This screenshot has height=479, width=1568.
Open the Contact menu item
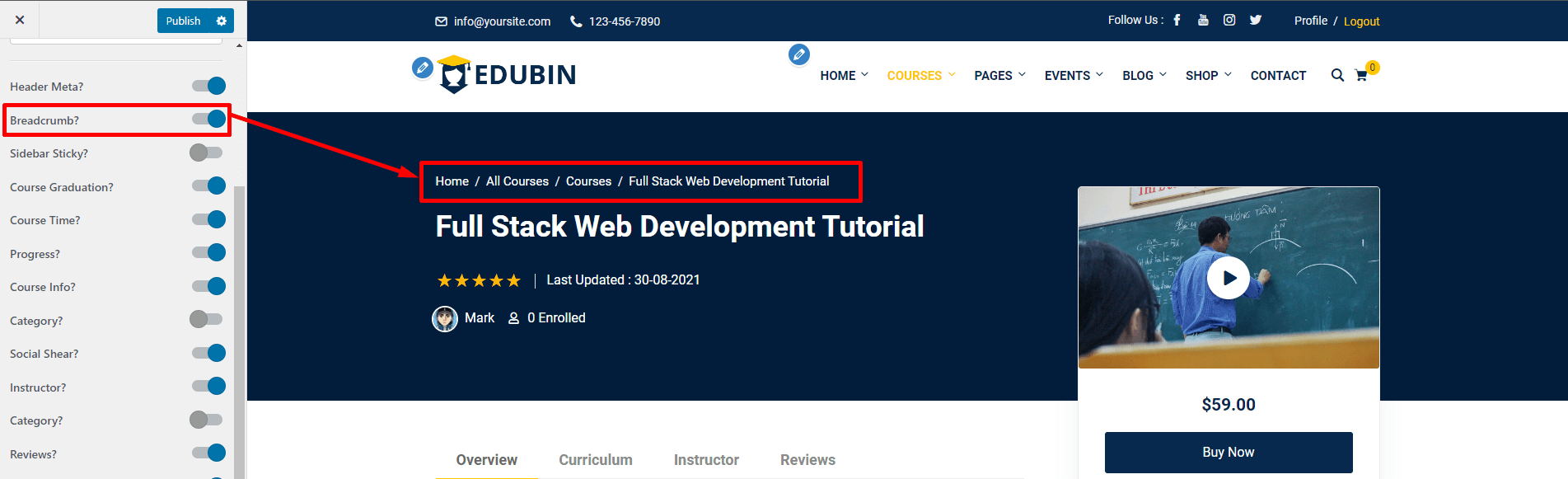click(1278, 75)
